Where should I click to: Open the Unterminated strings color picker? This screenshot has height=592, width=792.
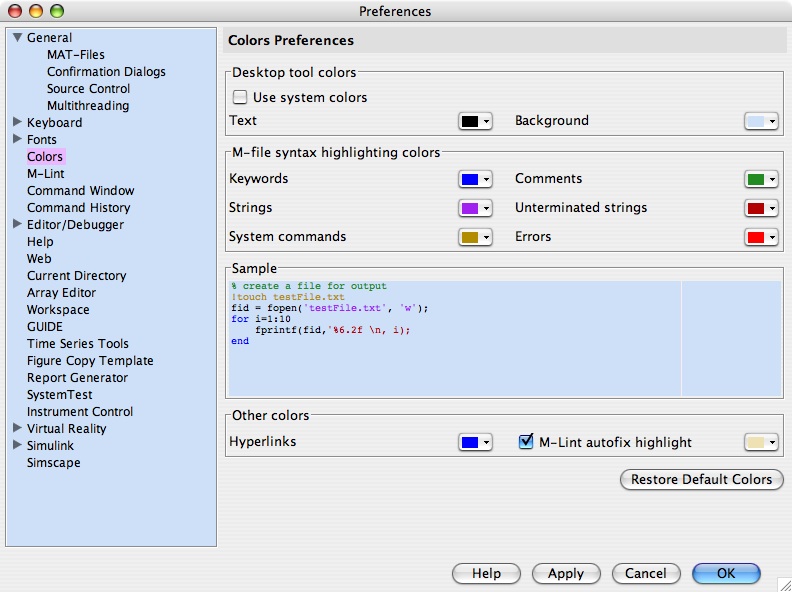click(761, 208)
